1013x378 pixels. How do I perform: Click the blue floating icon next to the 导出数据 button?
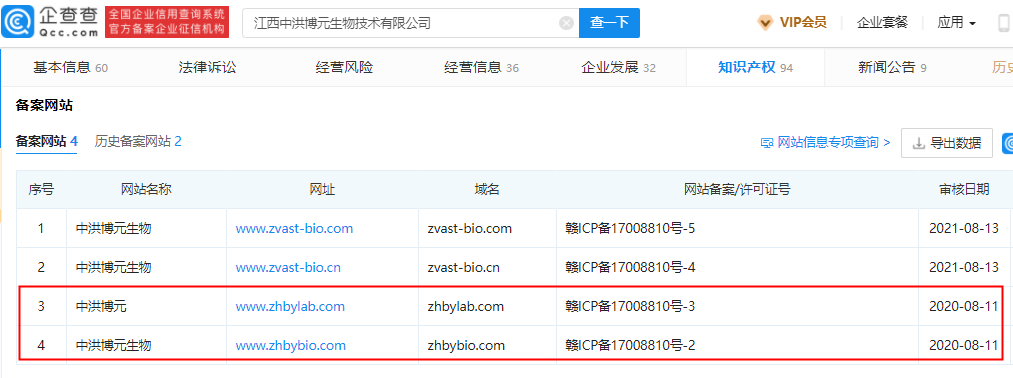coord(1007,143)
